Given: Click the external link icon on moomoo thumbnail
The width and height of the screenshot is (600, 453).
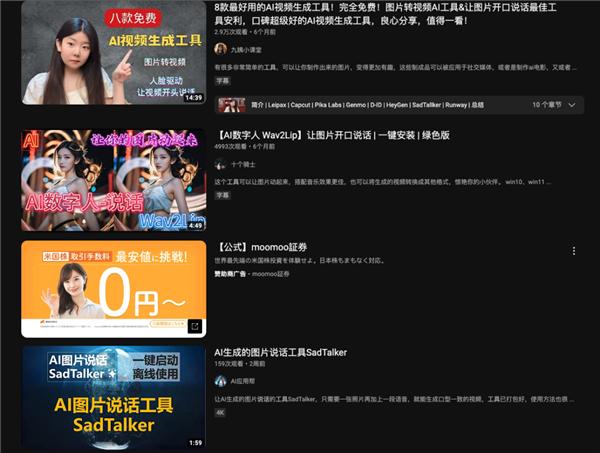Looking at the screenshot, I should (195, 326).
